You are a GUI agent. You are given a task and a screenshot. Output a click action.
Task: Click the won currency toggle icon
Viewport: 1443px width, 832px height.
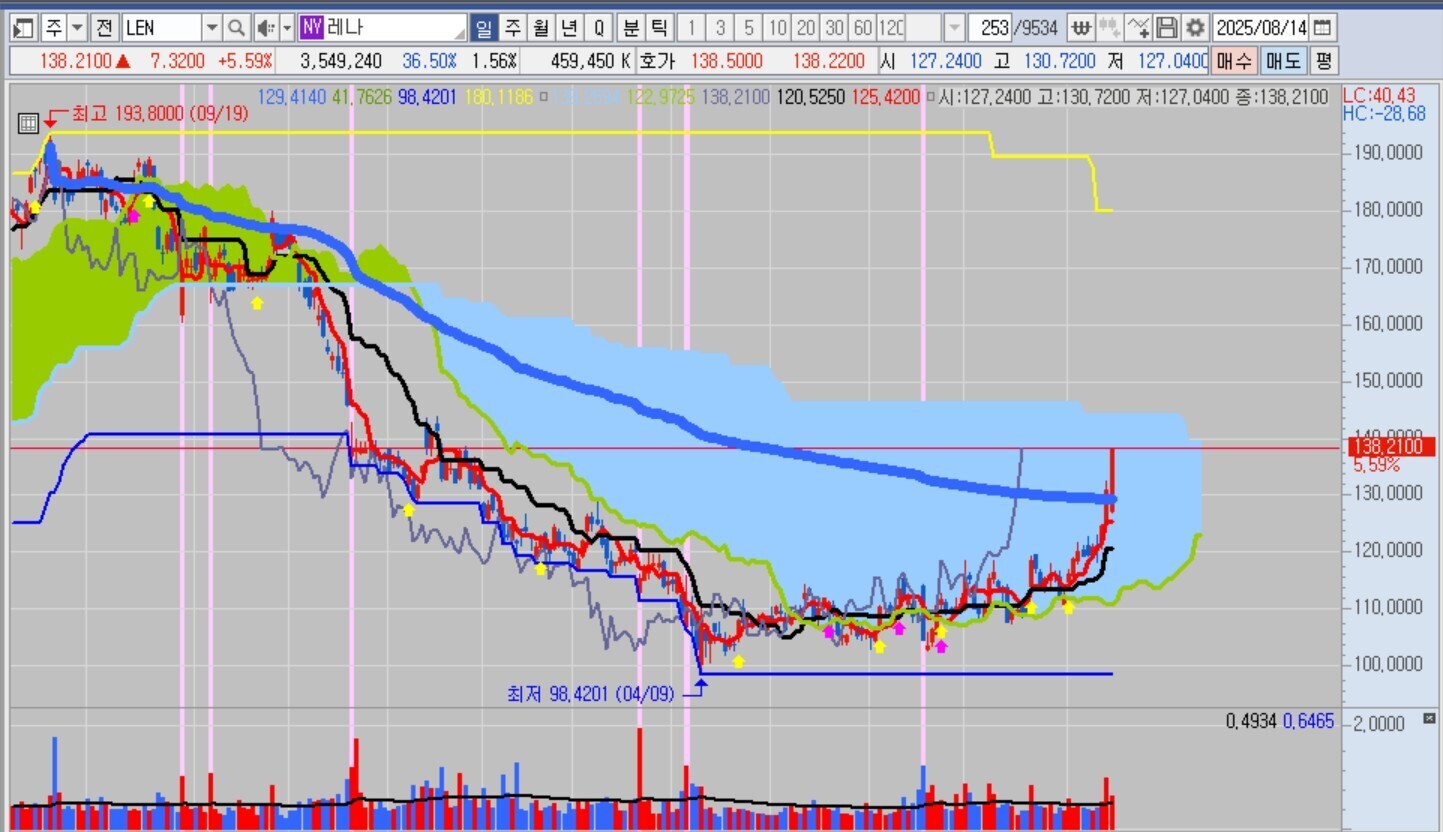[x=1081, y=27]
